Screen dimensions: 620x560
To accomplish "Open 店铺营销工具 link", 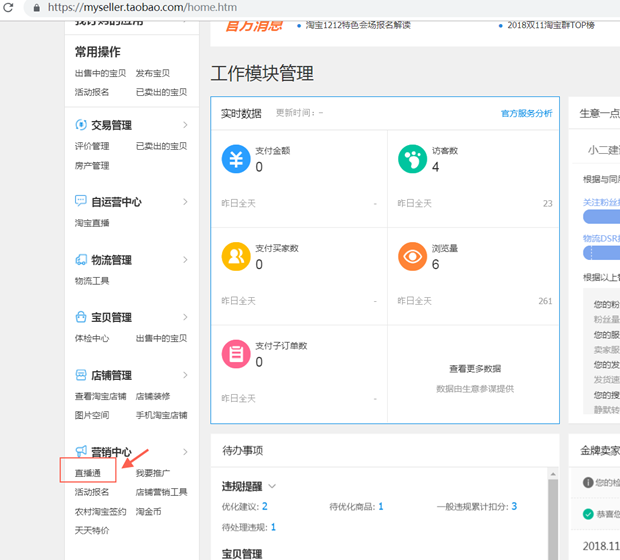I will pyautogui.click(x=161, y=492).
